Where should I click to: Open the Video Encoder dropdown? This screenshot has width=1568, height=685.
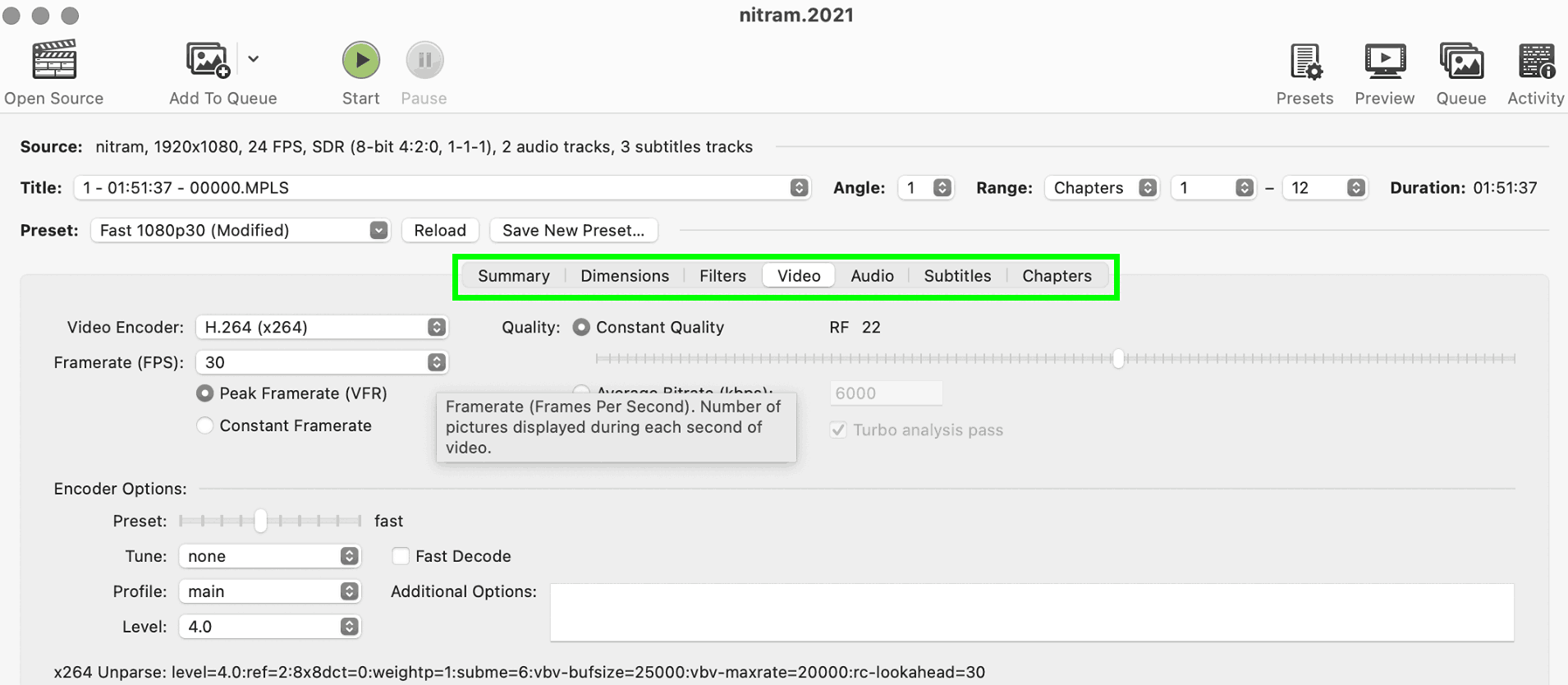click(321, 327)
